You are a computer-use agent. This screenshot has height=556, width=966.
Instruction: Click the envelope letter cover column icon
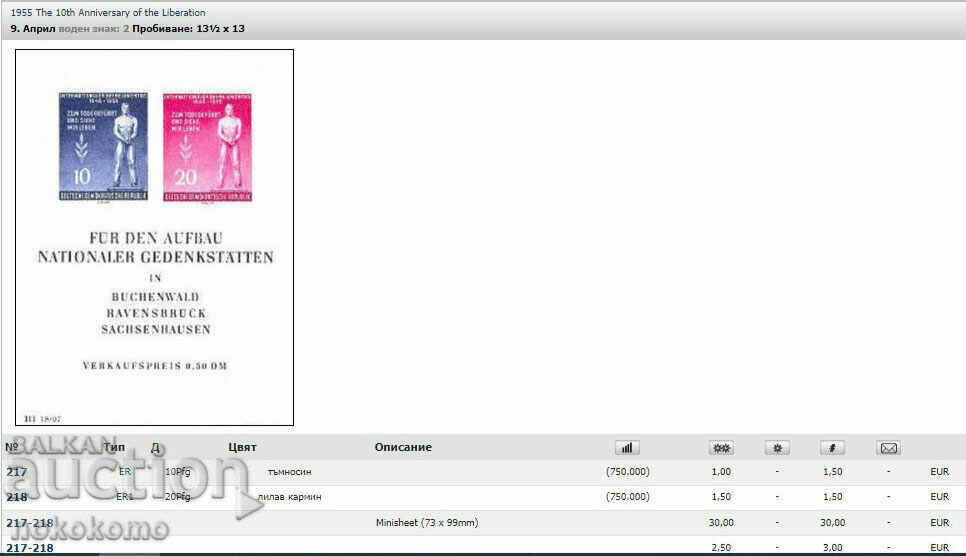point(888,448)
